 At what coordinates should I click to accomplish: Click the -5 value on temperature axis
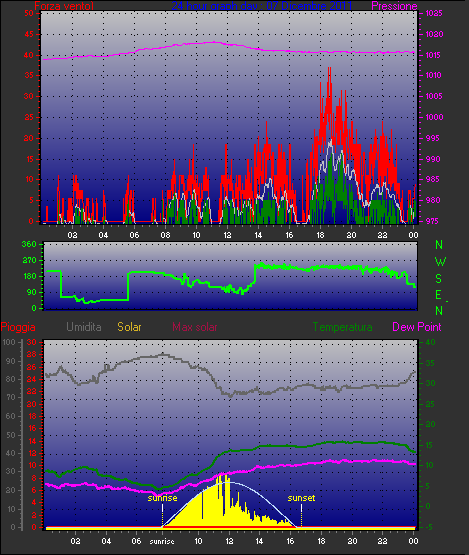point(428,527)
